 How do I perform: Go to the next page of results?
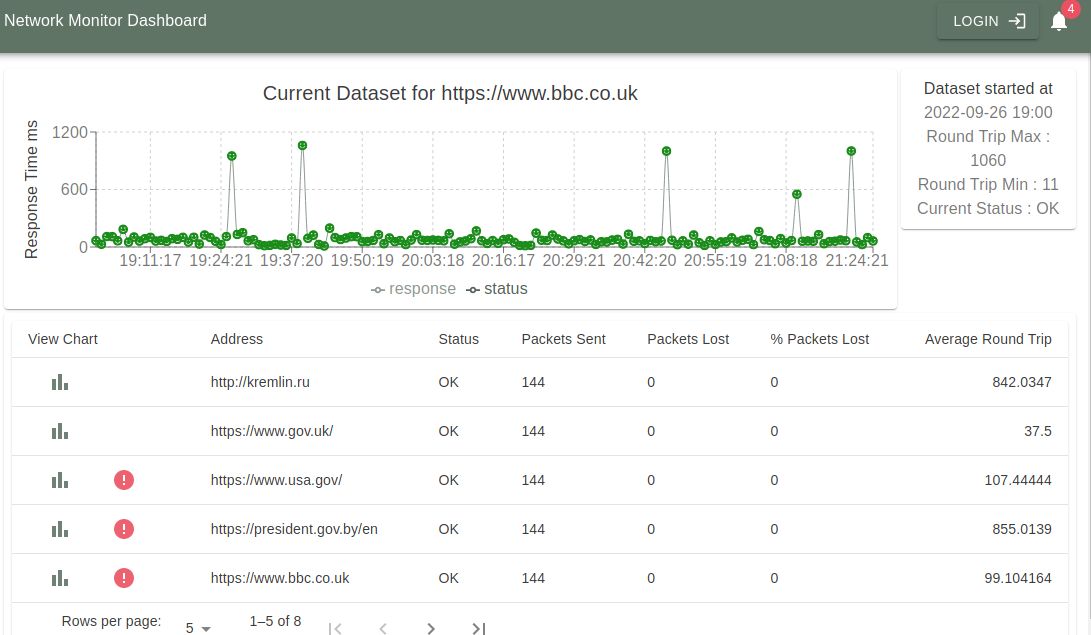tap(431, 628)
